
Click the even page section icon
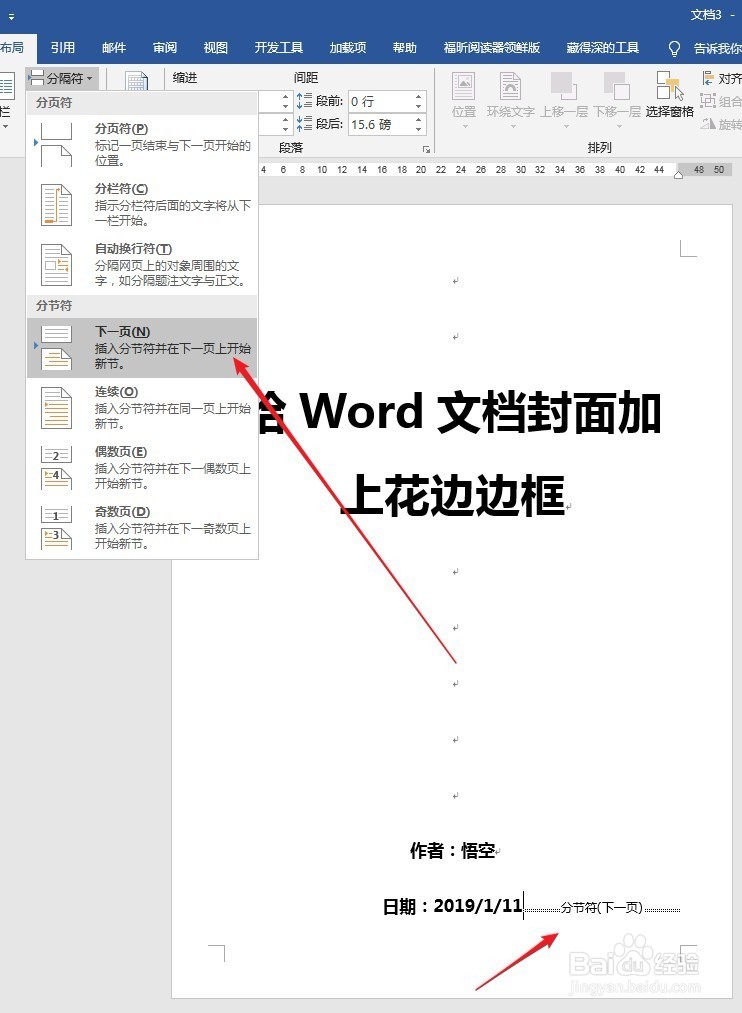tap(56, 467)
